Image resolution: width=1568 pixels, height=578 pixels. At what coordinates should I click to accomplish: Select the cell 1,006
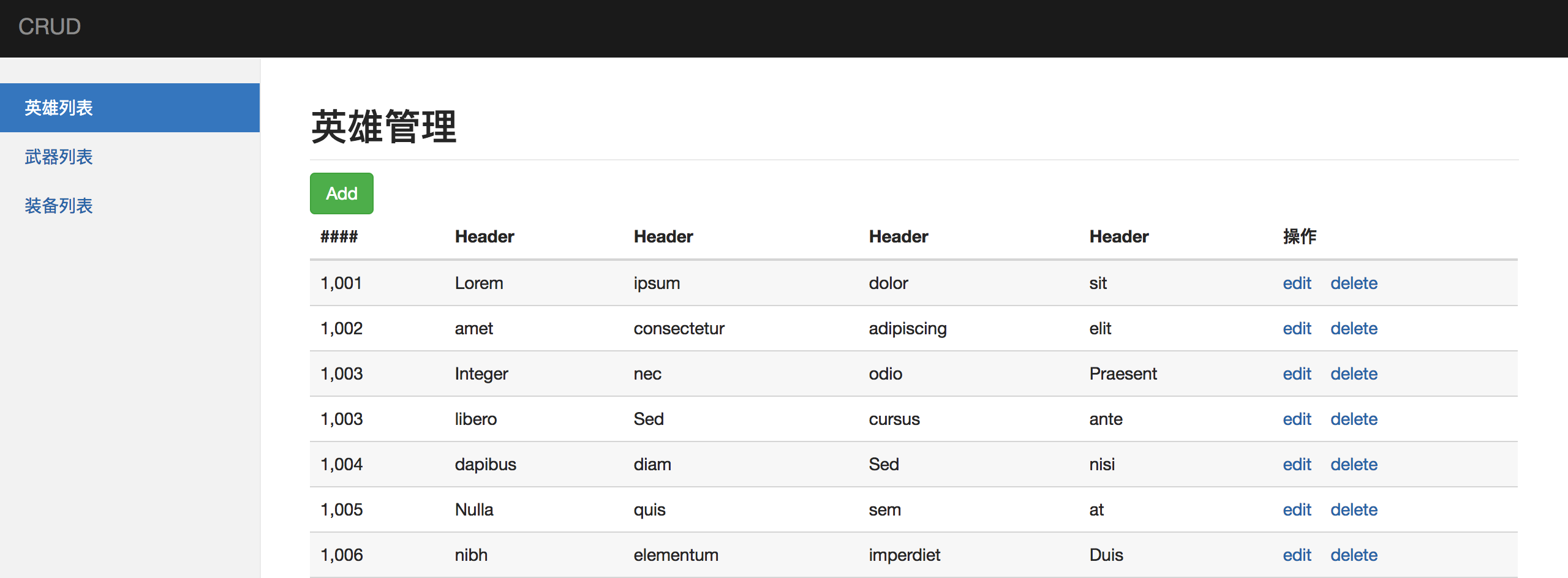coord(342,555)
